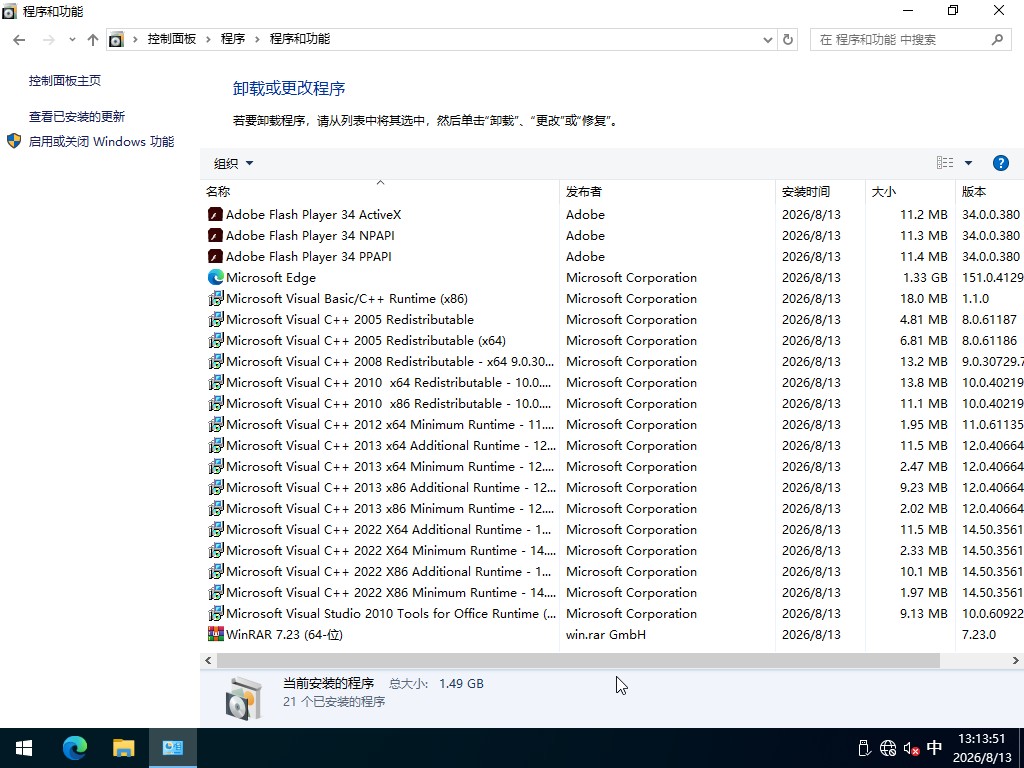Click 程序和功能 breadcrumb segment
The height and width of the screenshot is (768, 1024).
tap(300, 39)
